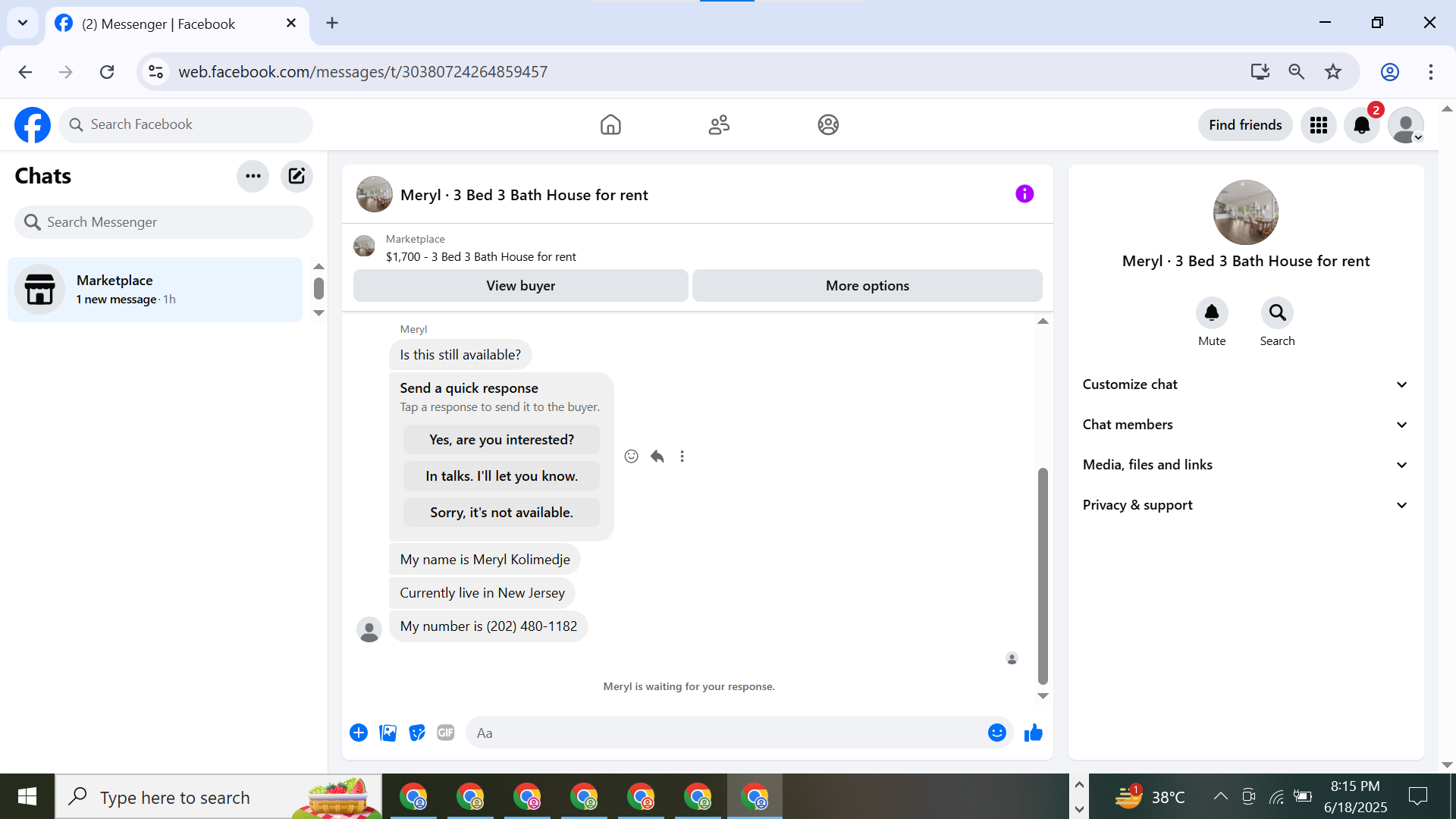Expand Privacy & support section
The width and height of the screenshot is (1456, 819).
(1245, 505)
